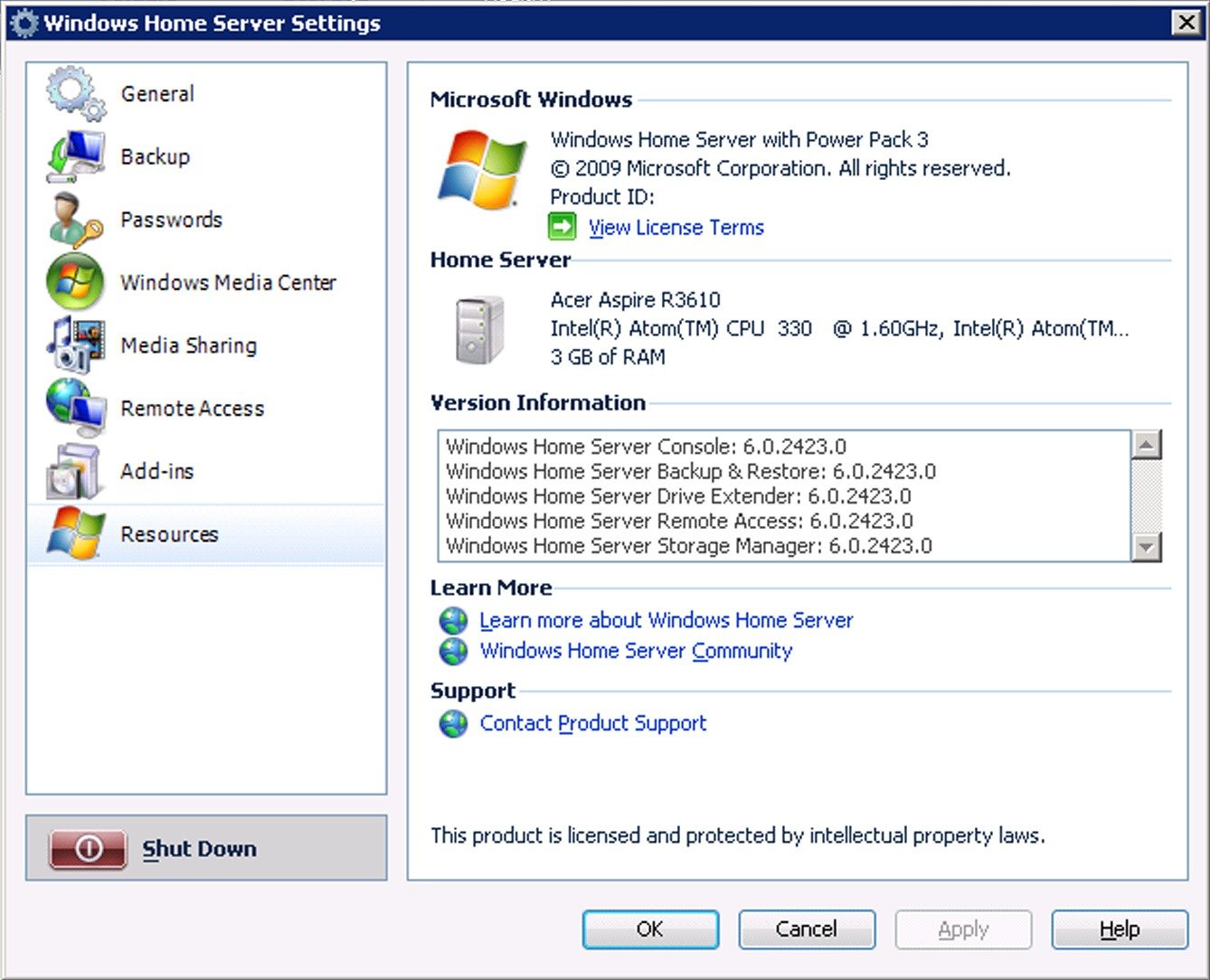
Task: Open the View License Terms link
Action: [676, 228]
